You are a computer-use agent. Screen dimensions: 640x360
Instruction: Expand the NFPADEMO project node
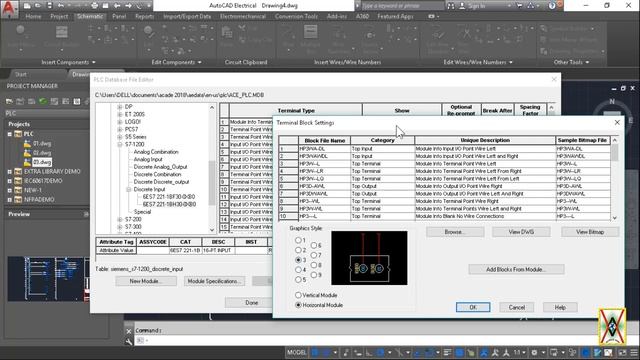(x=10, y=200)
